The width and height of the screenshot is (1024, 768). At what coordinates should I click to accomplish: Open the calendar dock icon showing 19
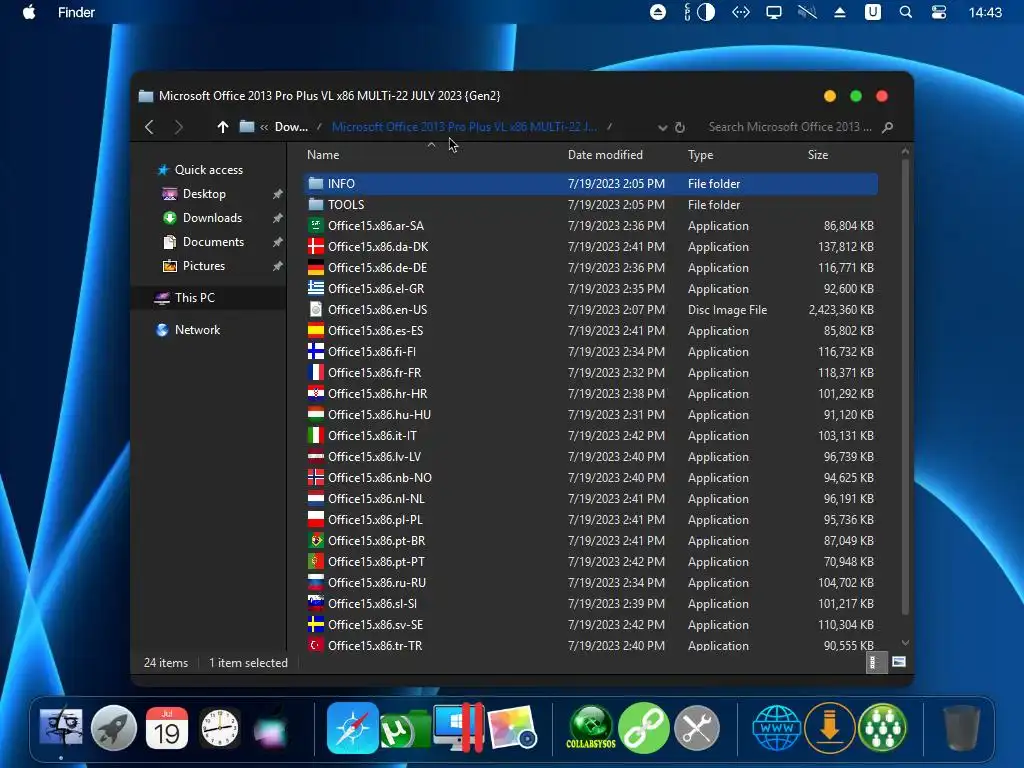167,728
